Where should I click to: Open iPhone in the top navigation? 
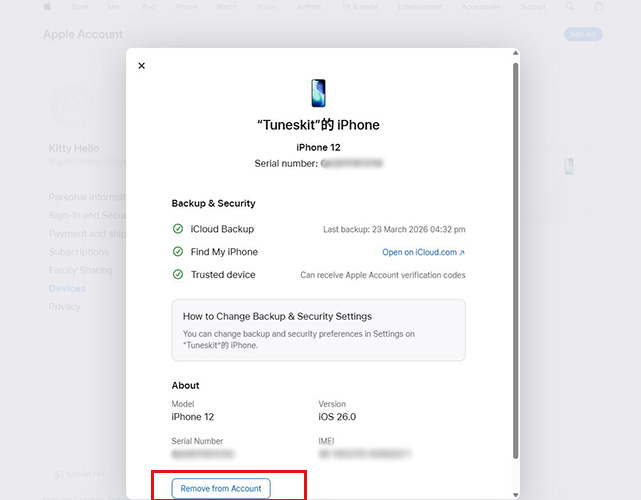pyautogui.click(x=186, y=7)
